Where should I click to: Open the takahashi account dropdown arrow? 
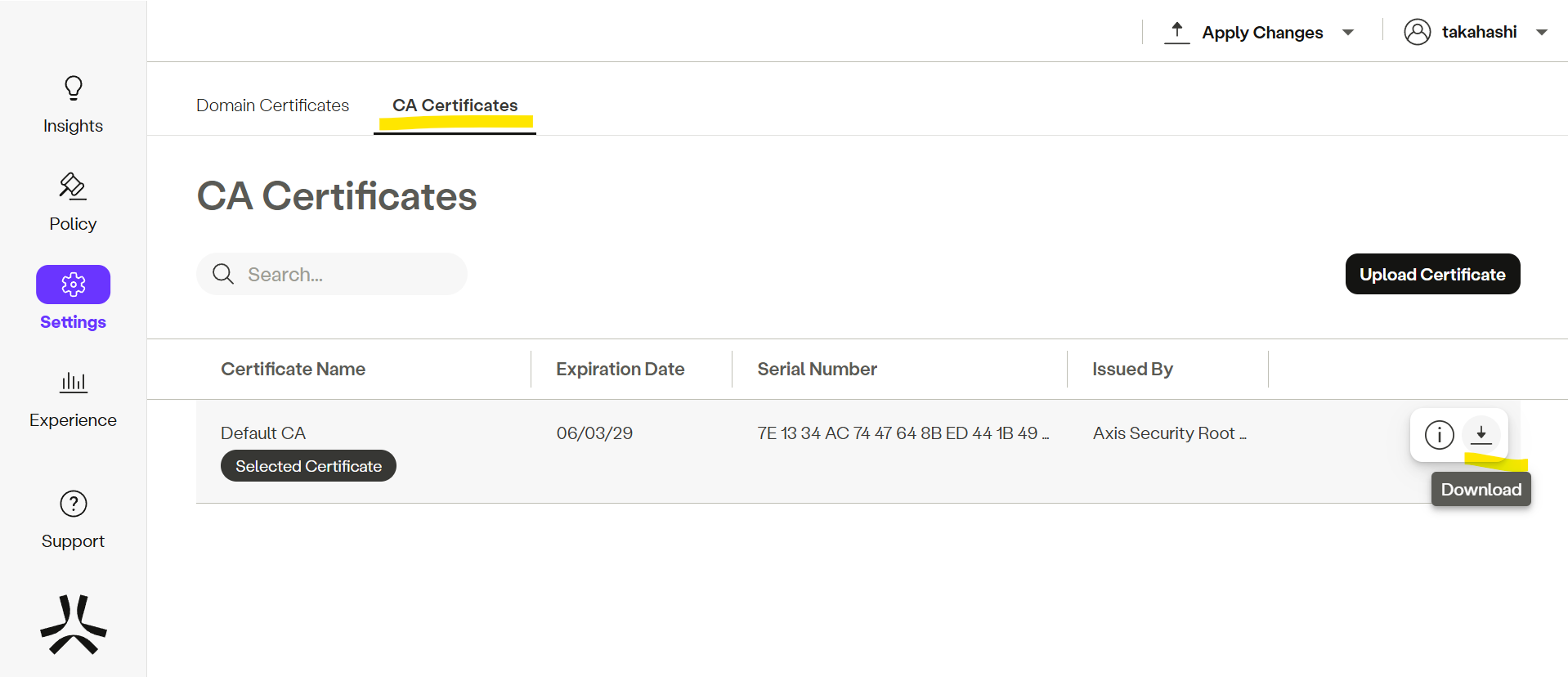1542,33
